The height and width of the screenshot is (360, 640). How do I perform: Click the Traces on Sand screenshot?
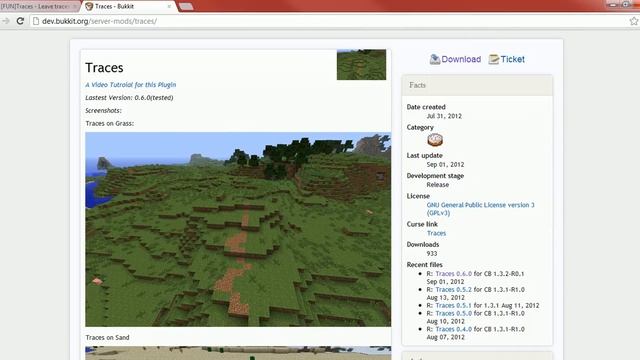click(238, 353)
